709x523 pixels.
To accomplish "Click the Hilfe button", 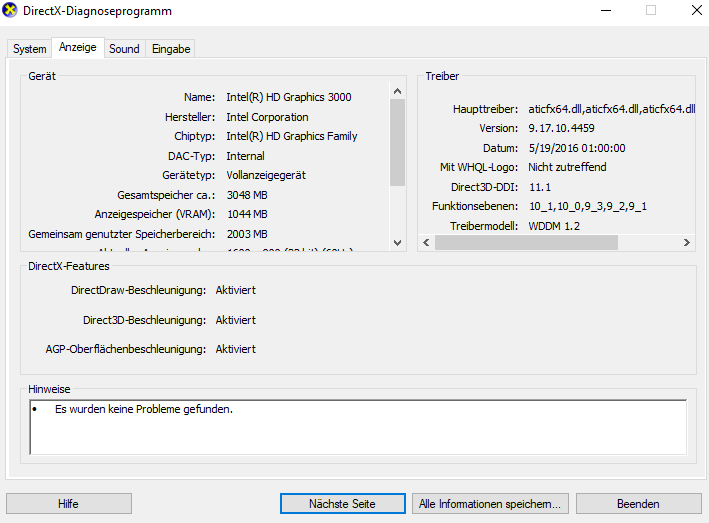I will tap(69, 504).
